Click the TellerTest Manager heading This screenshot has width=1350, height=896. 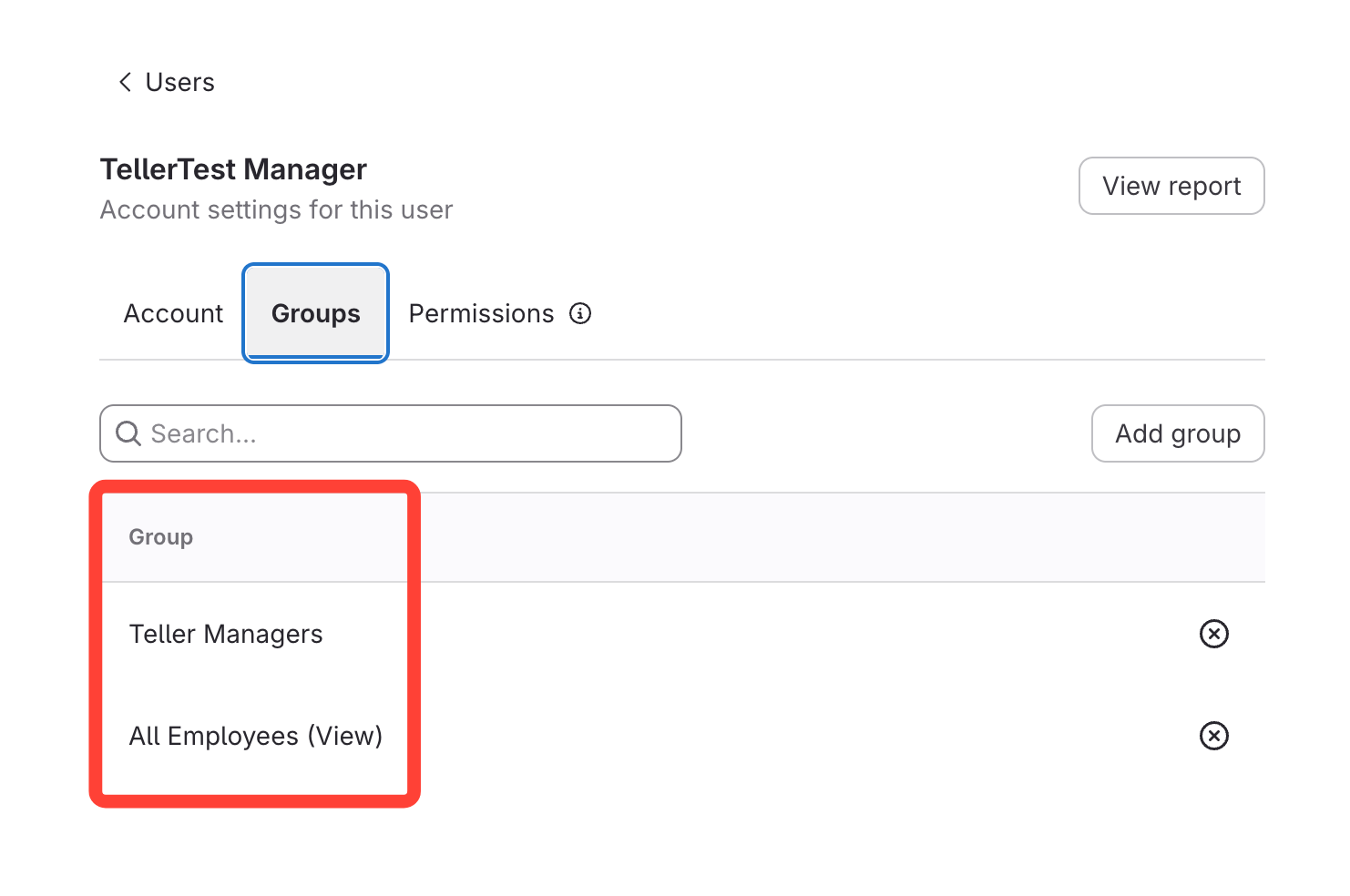(233, 169)
